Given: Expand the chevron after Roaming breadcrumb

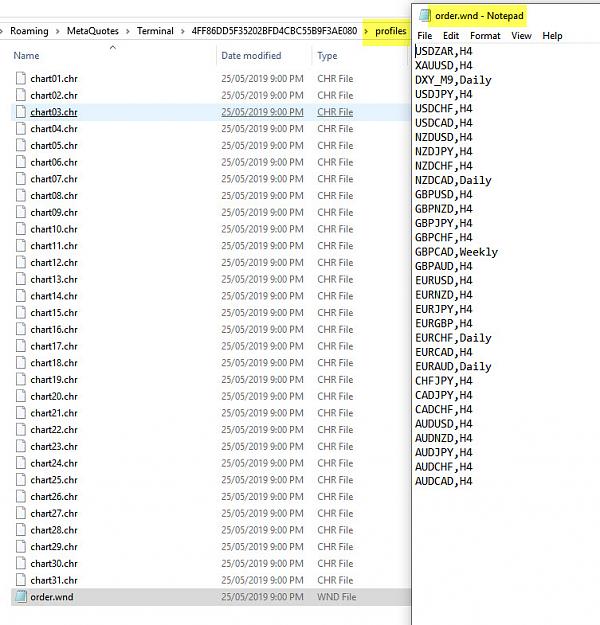Looking at the screenshot, I should pos(58,31).
